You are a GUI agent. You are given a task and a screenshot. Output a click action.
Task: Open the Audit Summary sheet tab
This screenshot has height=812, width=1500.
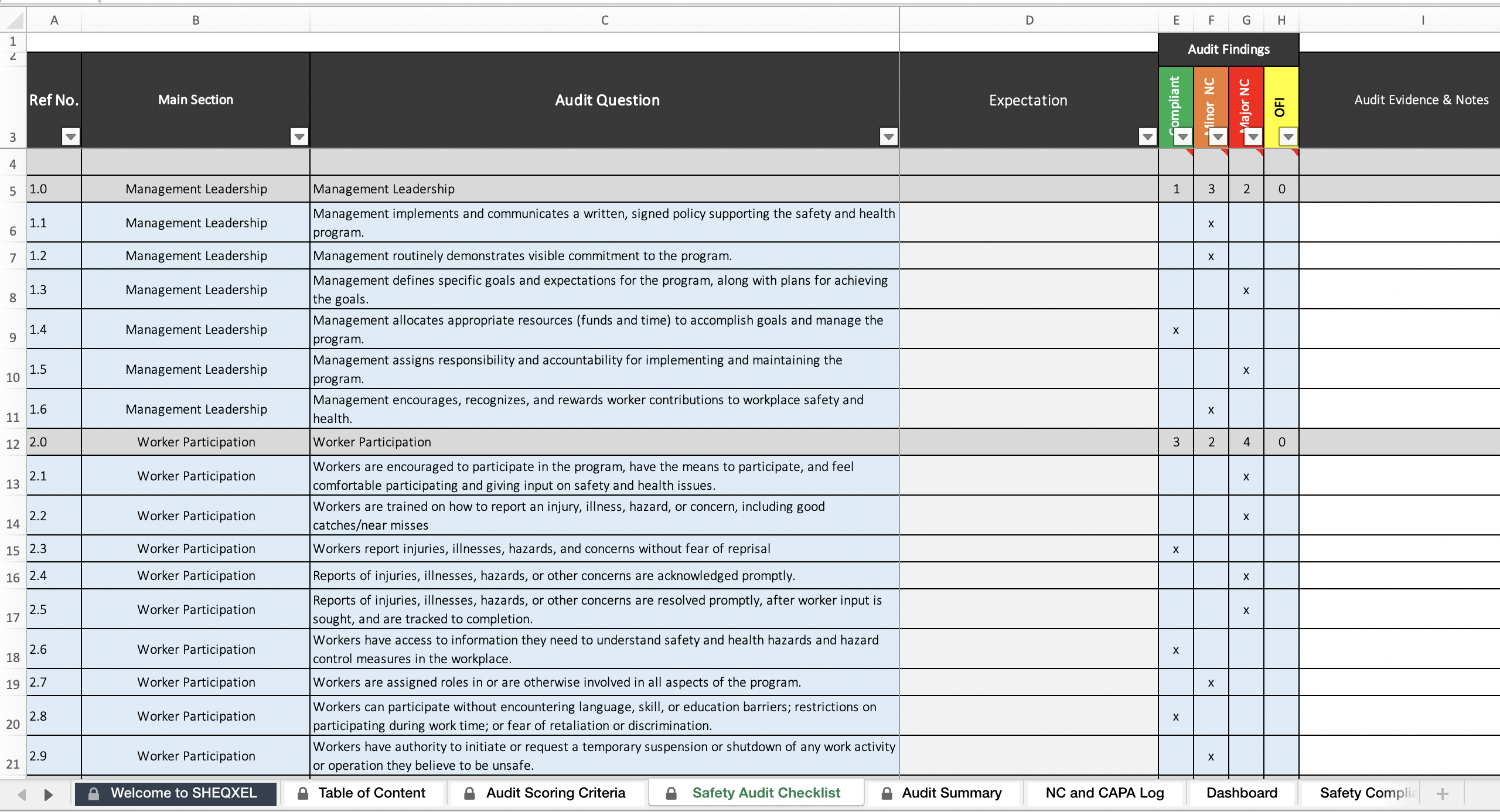coord(945,793)
